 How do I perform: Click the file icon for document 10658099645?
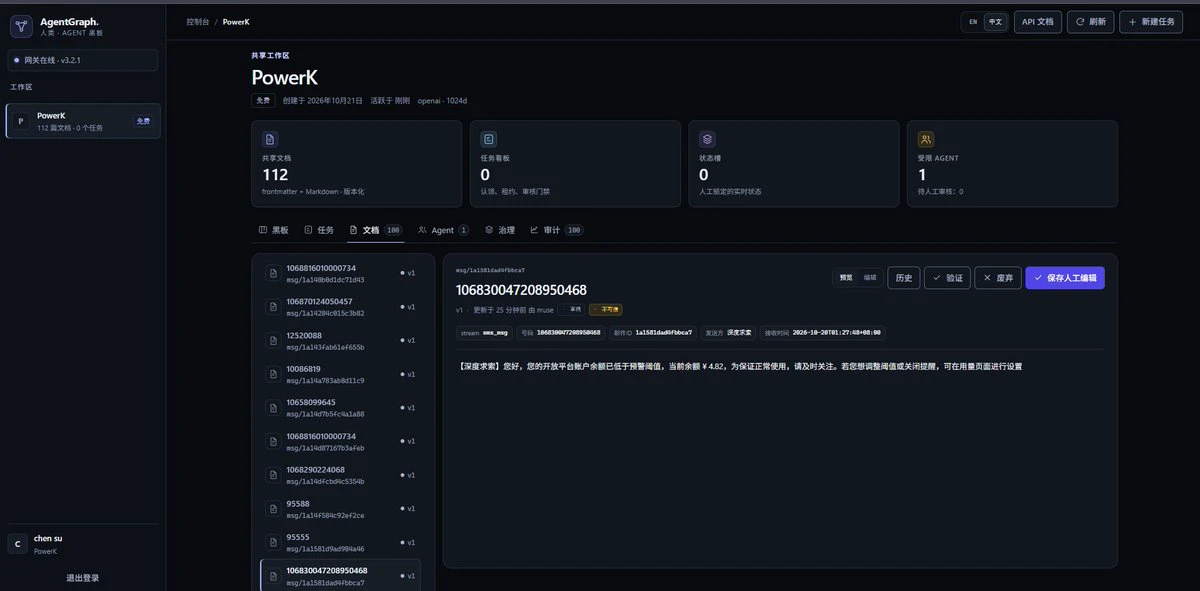pos(272,407)
